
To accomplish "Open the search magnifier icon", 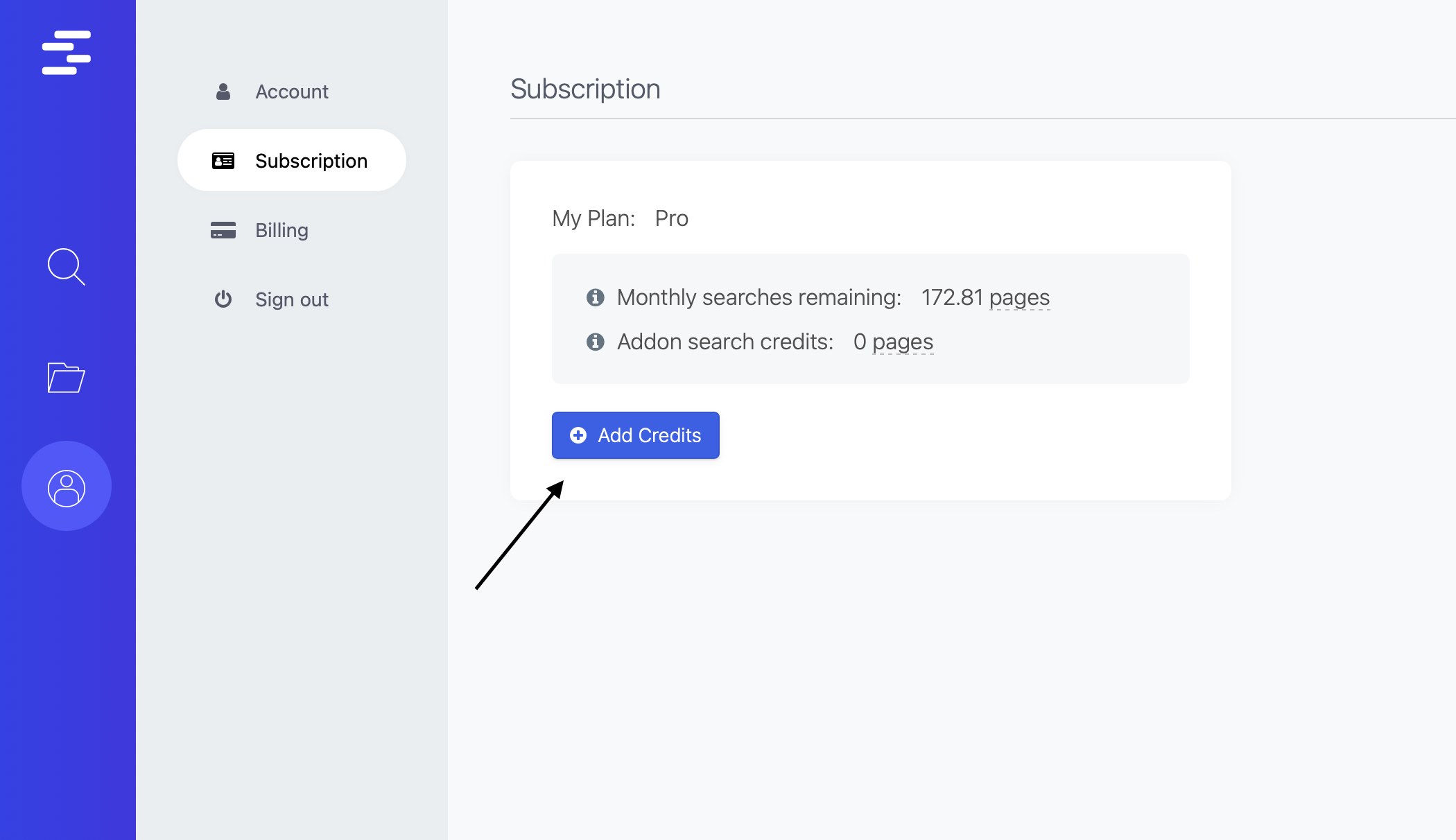I will coord(66,267).
